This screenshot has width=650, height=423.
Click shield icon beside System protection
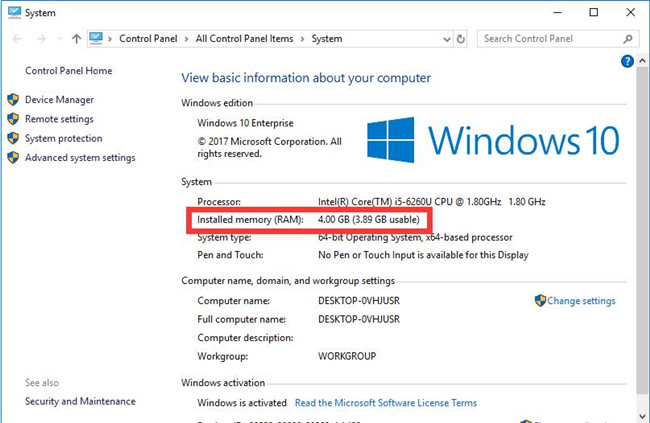coord(13,138)
